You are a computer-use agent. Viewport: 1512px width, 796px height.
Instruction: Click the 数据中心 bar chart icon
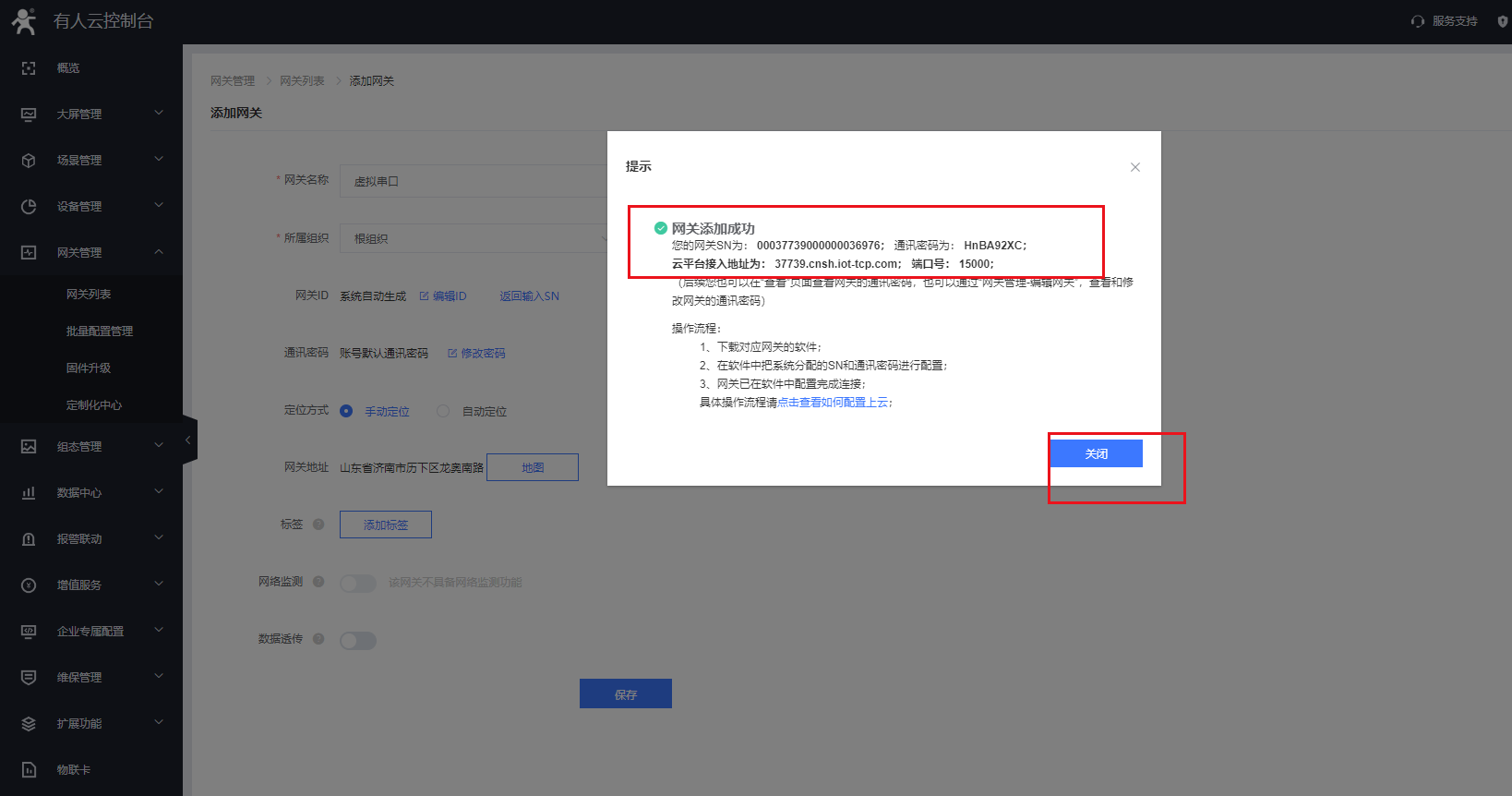click(x=29, y=493)
